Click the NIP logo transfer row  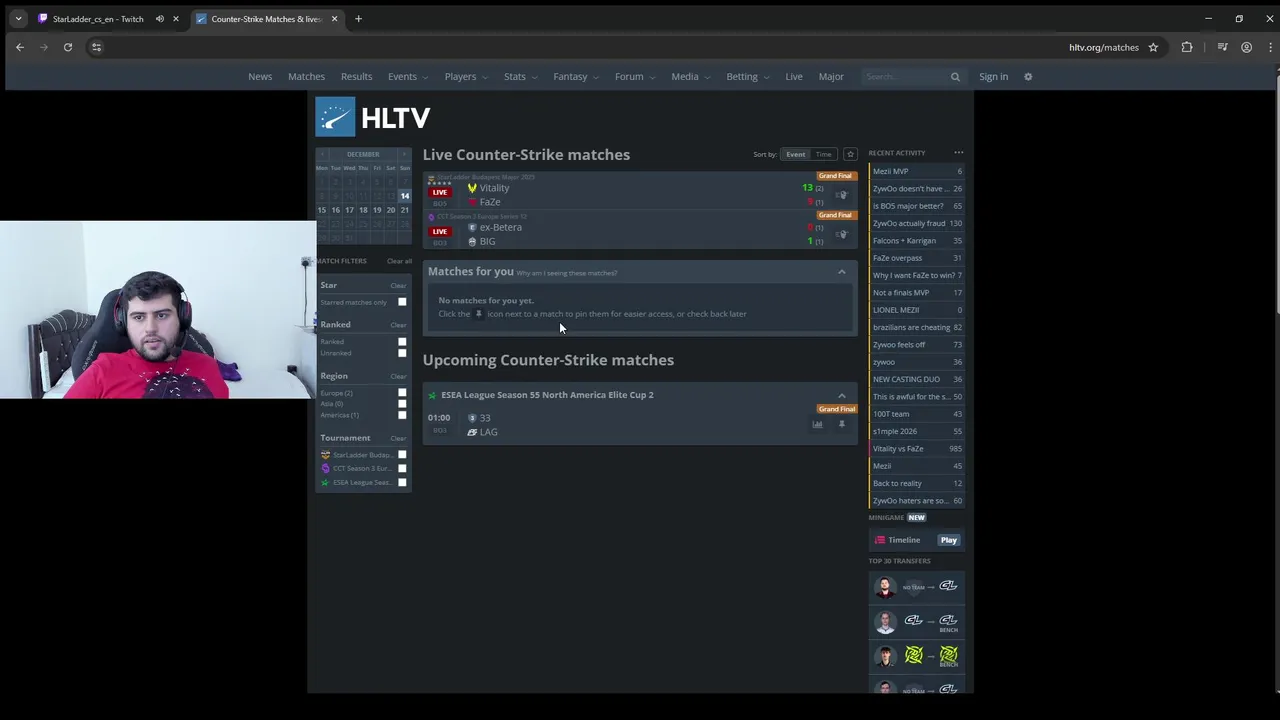pyautogui.click(x=917, y=656)
